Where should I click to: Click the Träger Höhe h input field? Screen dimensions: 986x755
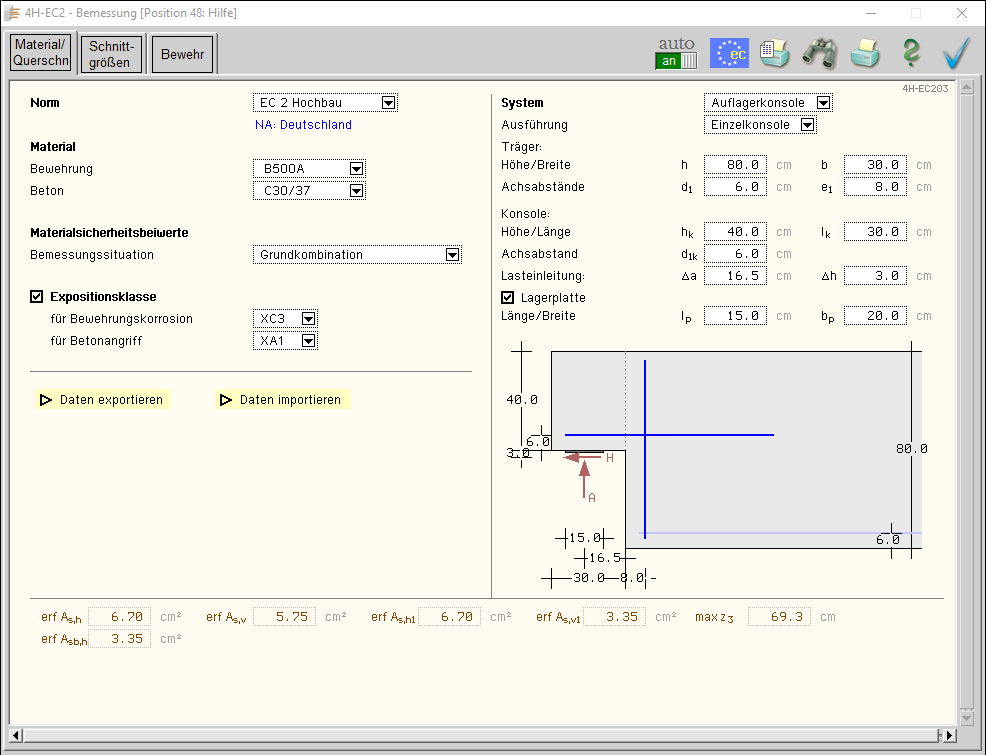pos(735,165)
